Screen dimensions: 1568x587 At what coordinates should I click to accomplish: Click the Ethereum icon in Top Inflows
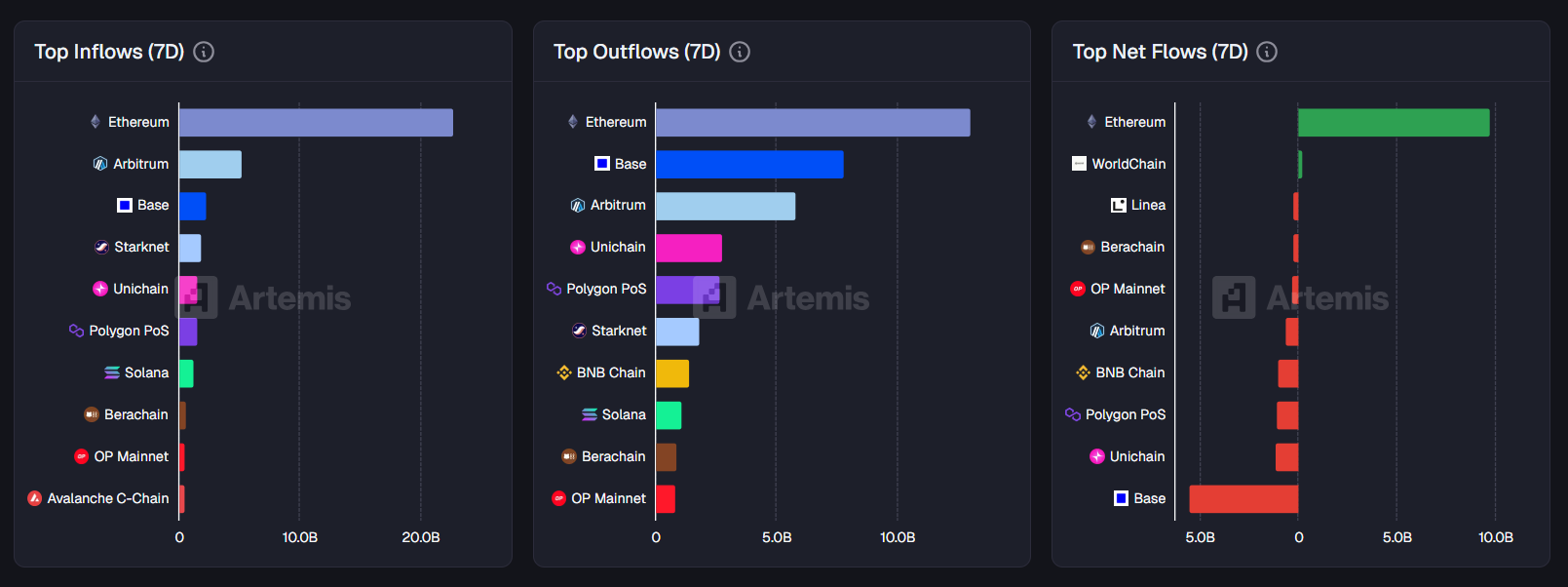[x=96, y=122]
